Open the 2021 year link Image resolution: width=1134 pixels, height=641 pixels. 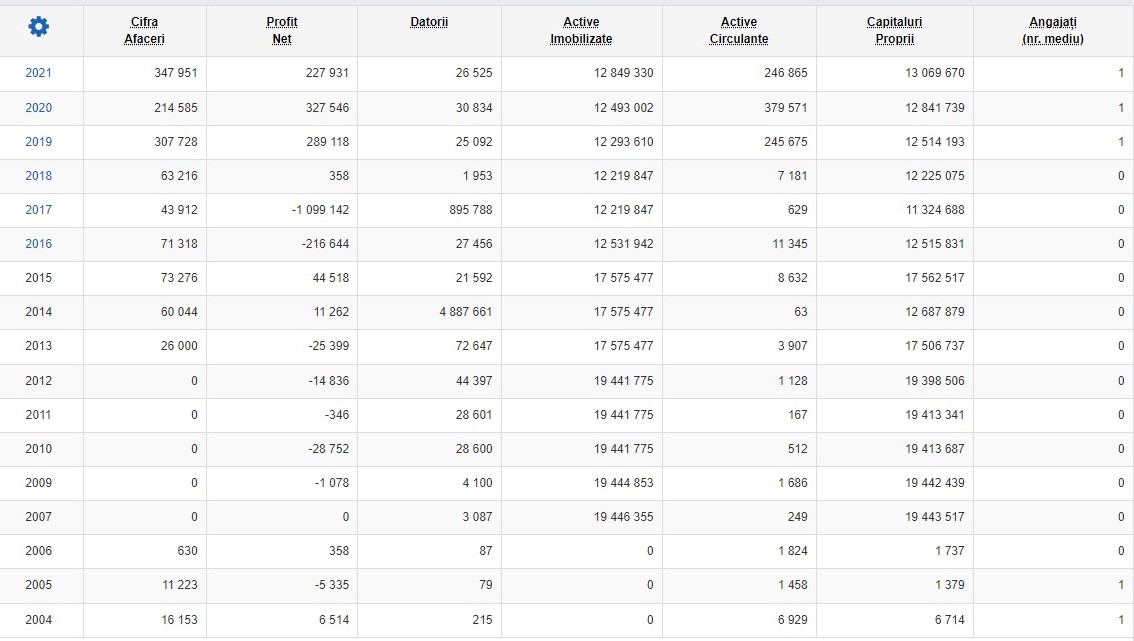pyautogui.click(x=38, y=73)
